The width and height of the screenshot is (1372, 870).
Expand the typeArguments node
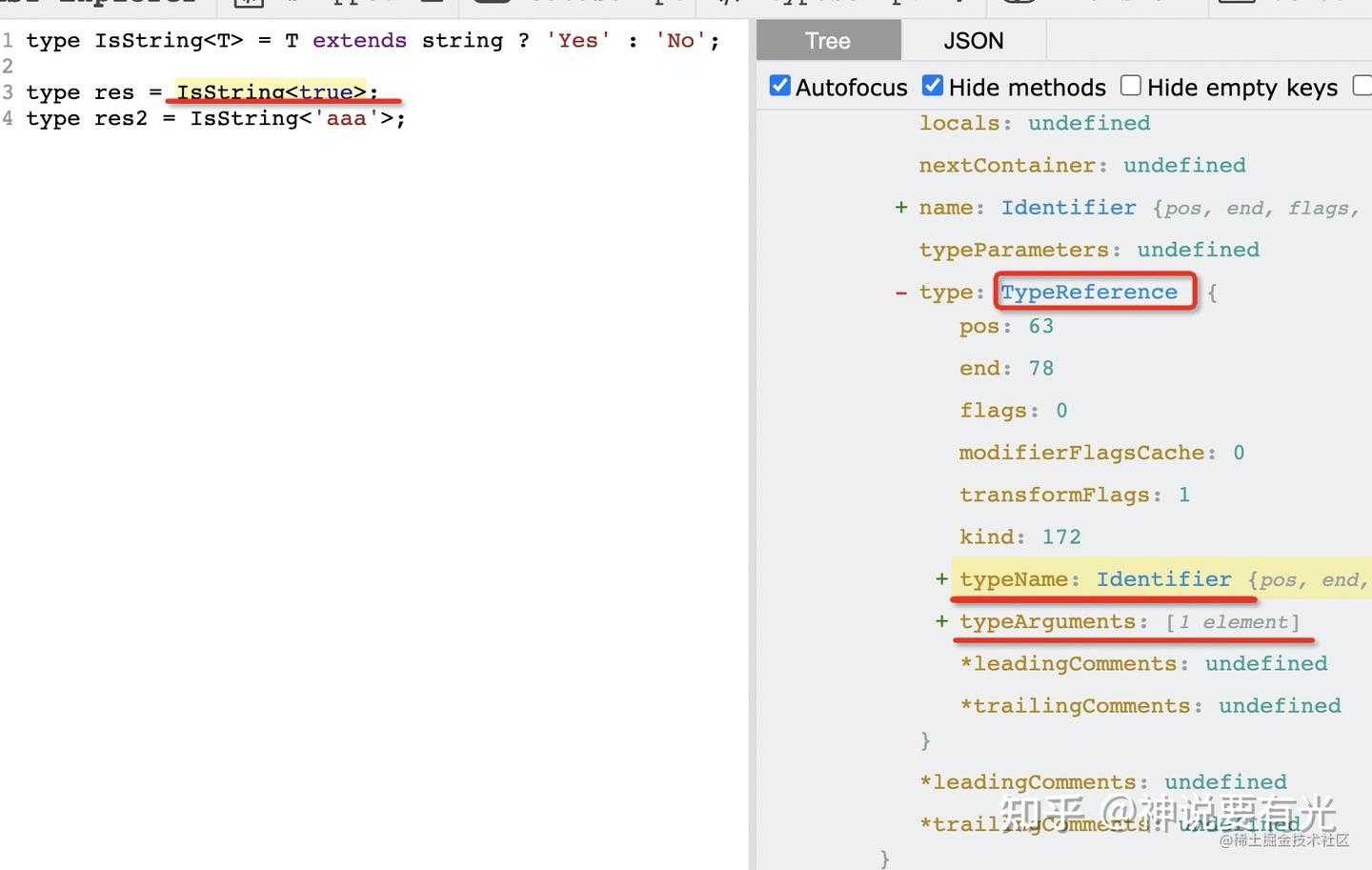click(941, 621)
